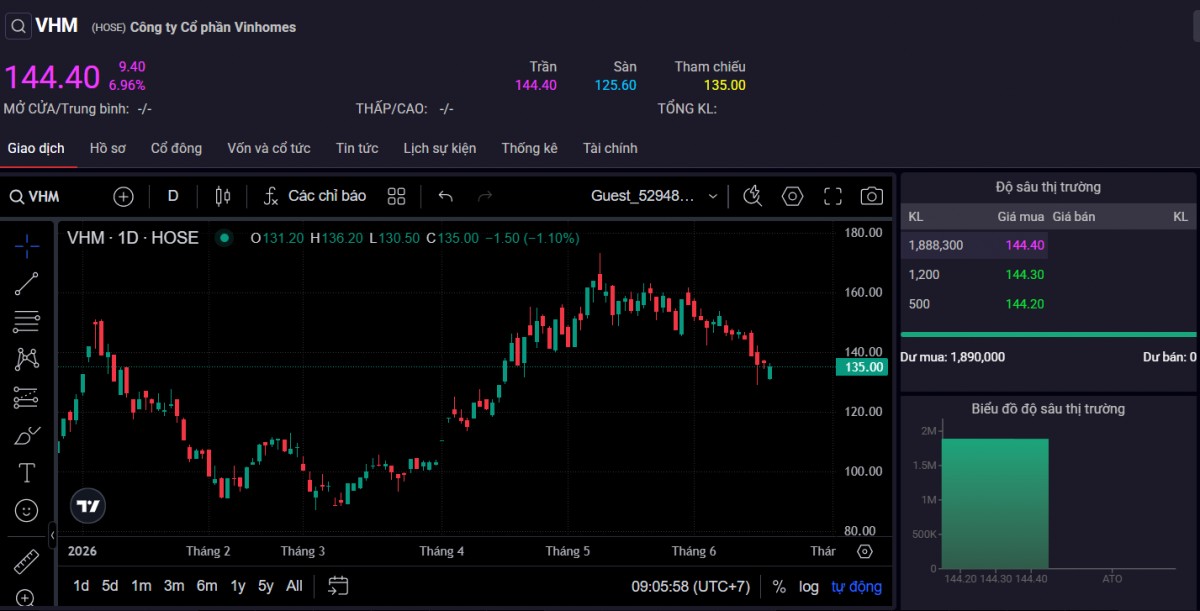This screenshot has height=611, width=1200.
Task: Click the quick search icon in the toolbar
Action: coord(753,197)
